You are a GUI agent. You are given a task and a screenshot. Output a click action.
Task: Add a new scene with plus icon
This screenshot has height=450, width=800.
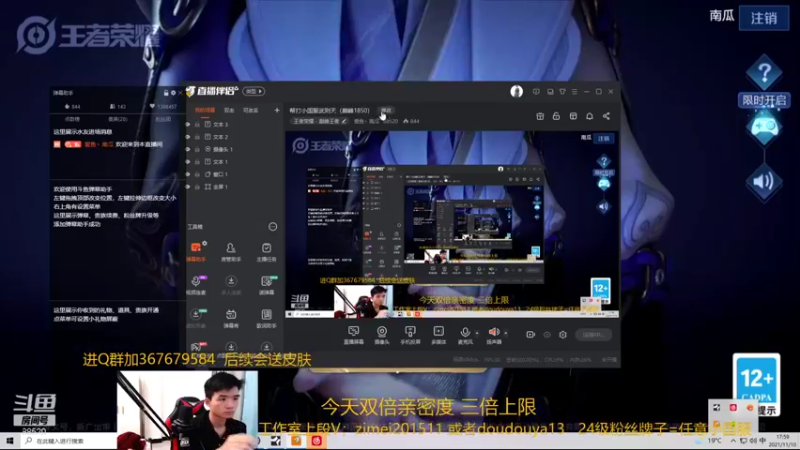tap(277, 110)
